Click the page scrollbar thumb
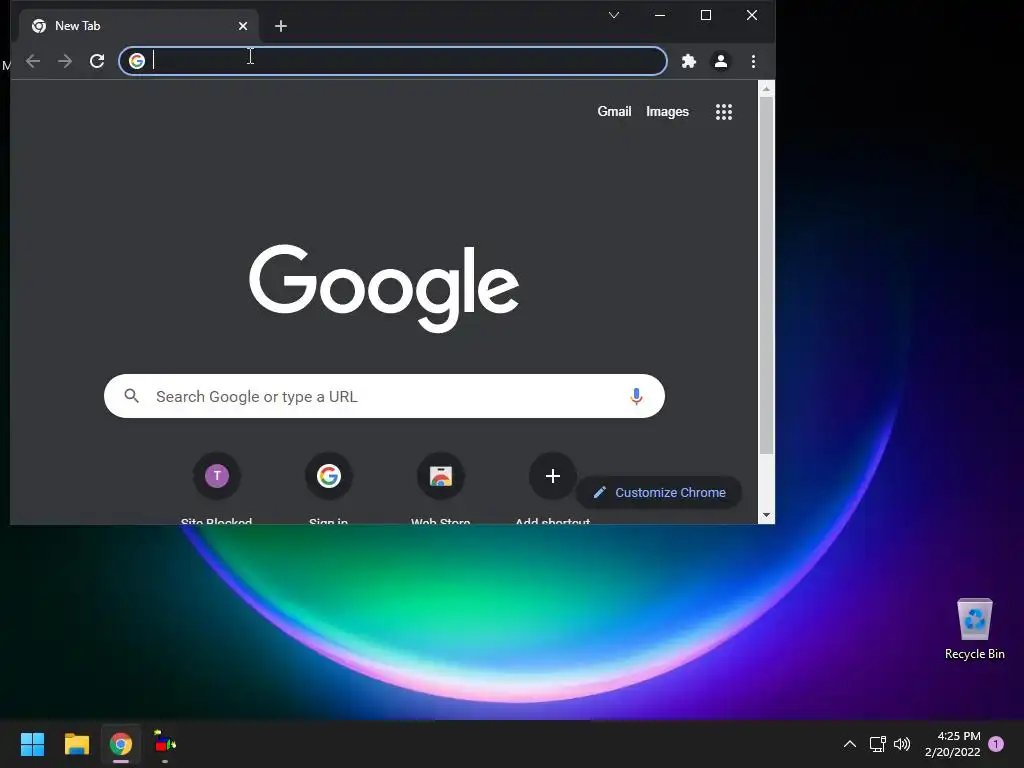Image resolution: width=1024 pixels, height=768 pixels. coord(767,275)
